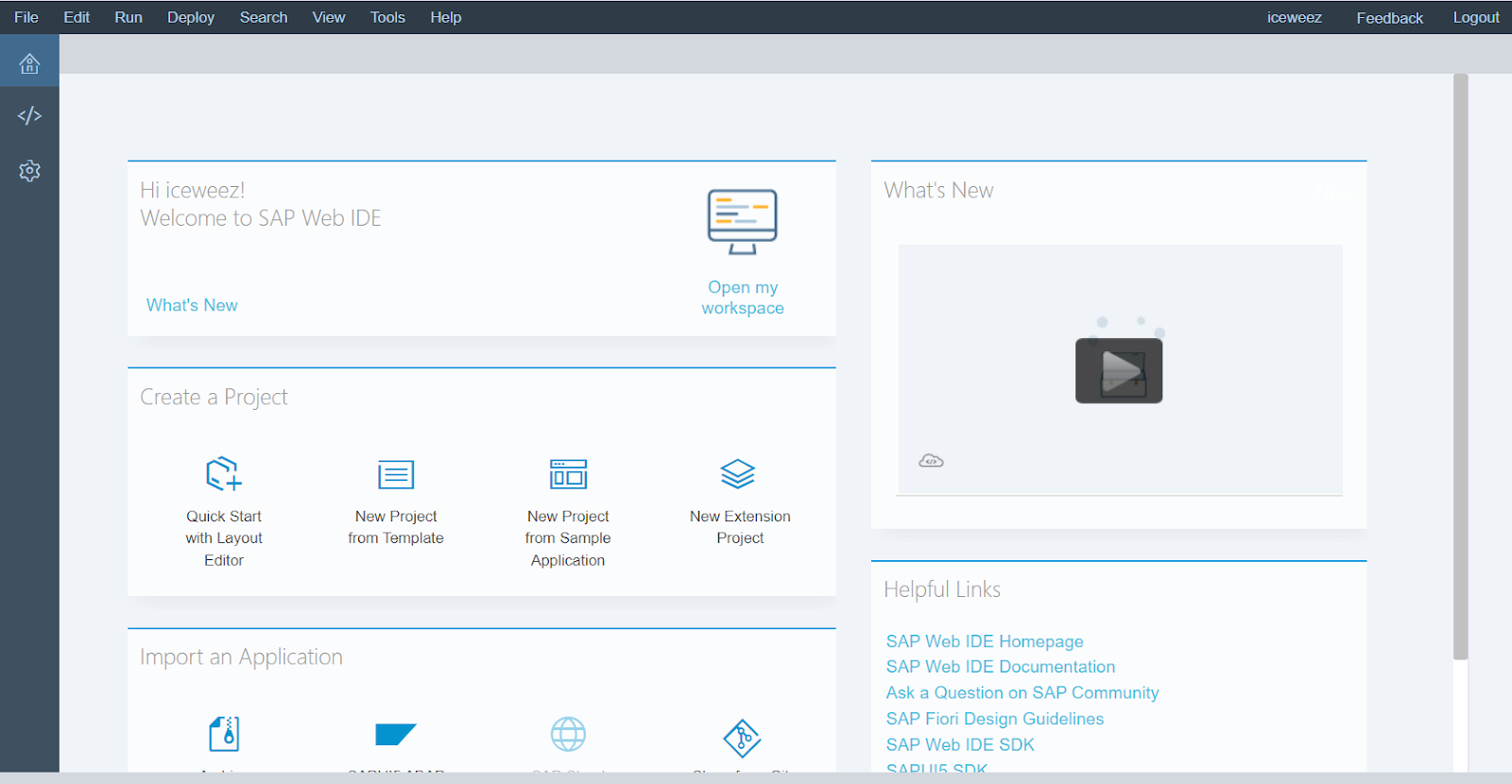Click the iceweez user name
This screenshot has width=1512, height=784.
pyautogui.click(x=1295, y=17)
